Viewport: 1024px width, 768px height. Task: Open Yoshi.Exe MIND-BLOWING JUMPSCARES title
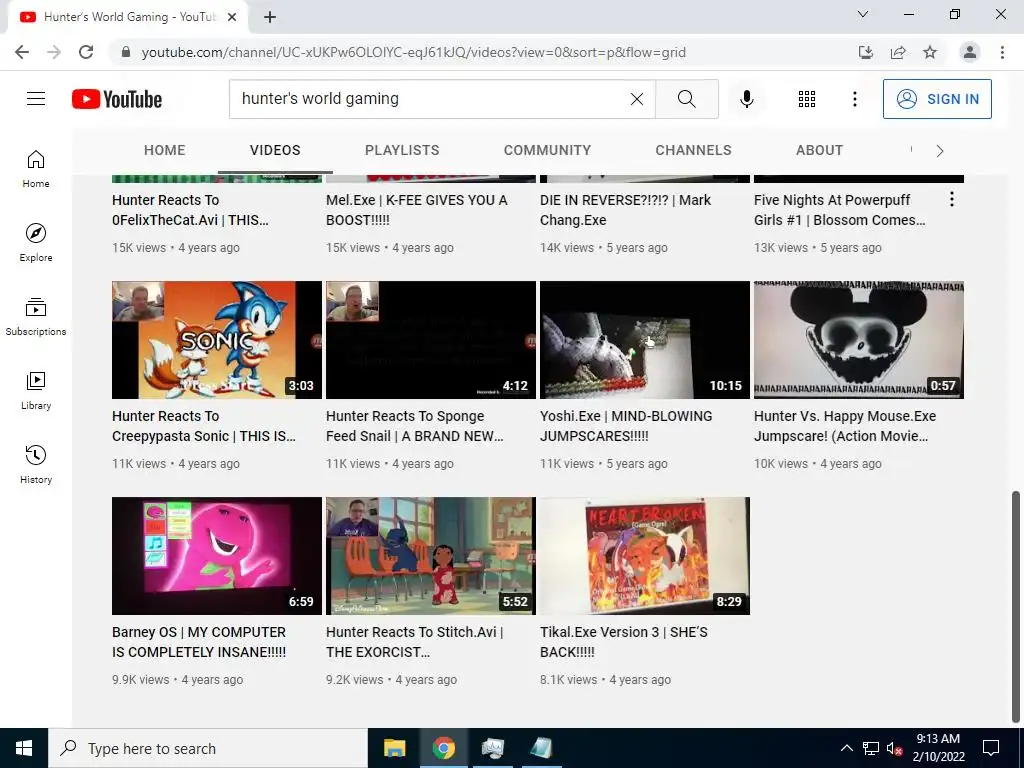click(x=626, y=426)
